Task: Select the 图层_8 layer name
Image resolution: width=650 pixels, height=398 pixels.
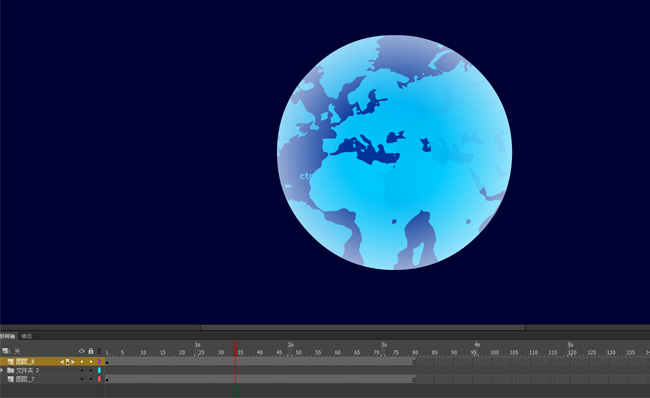Action: point(25,362)
